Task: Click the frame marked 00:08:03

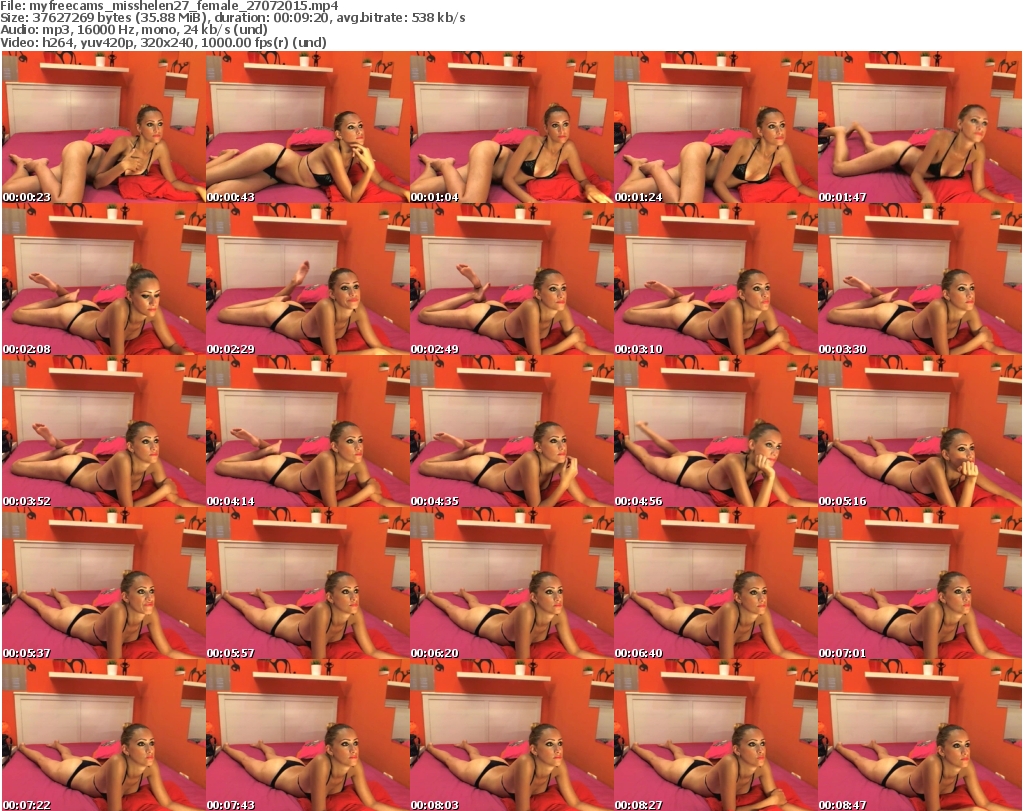Action: [x=511, y=735]
